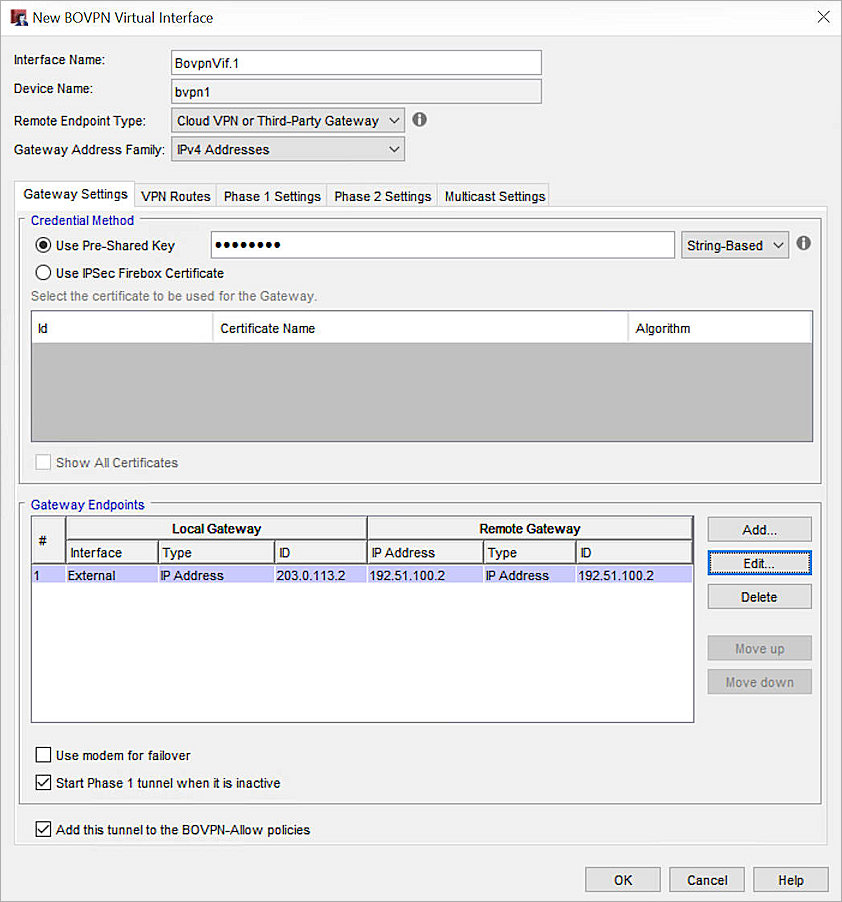Image resolution: width=842 pixels, height=902 pixels.
Task: Click Algorithm column header
Action: click(x=720, y=328)
